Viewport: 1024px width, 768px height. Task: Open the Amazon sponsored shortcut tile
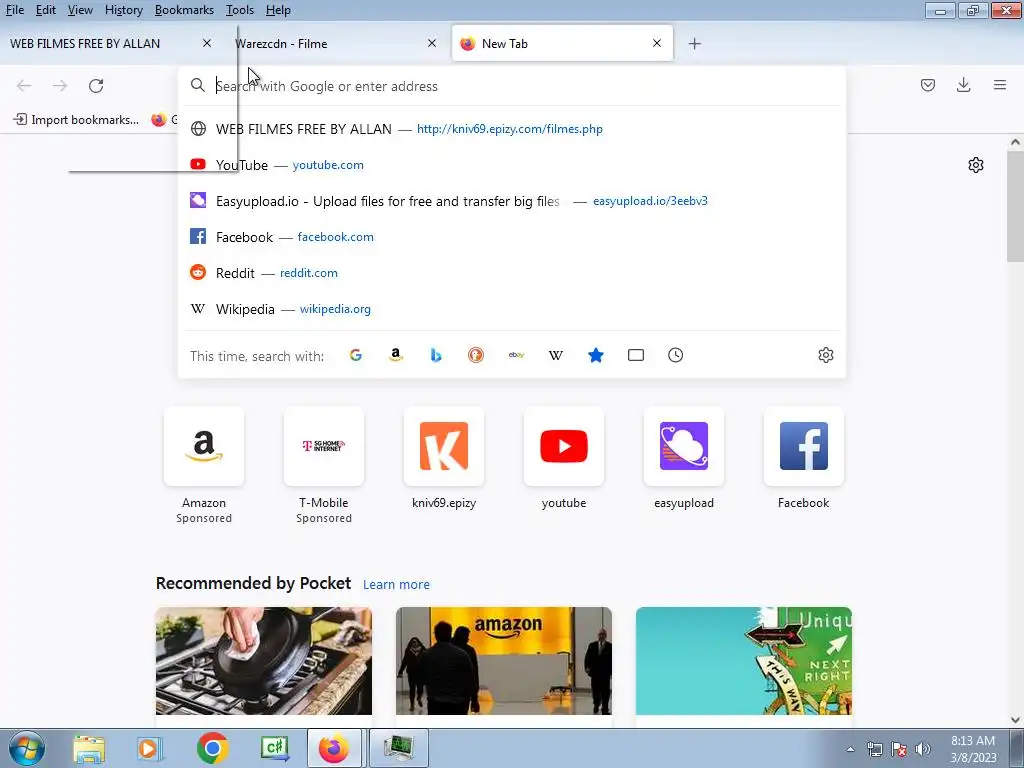(x=204, y=446)
